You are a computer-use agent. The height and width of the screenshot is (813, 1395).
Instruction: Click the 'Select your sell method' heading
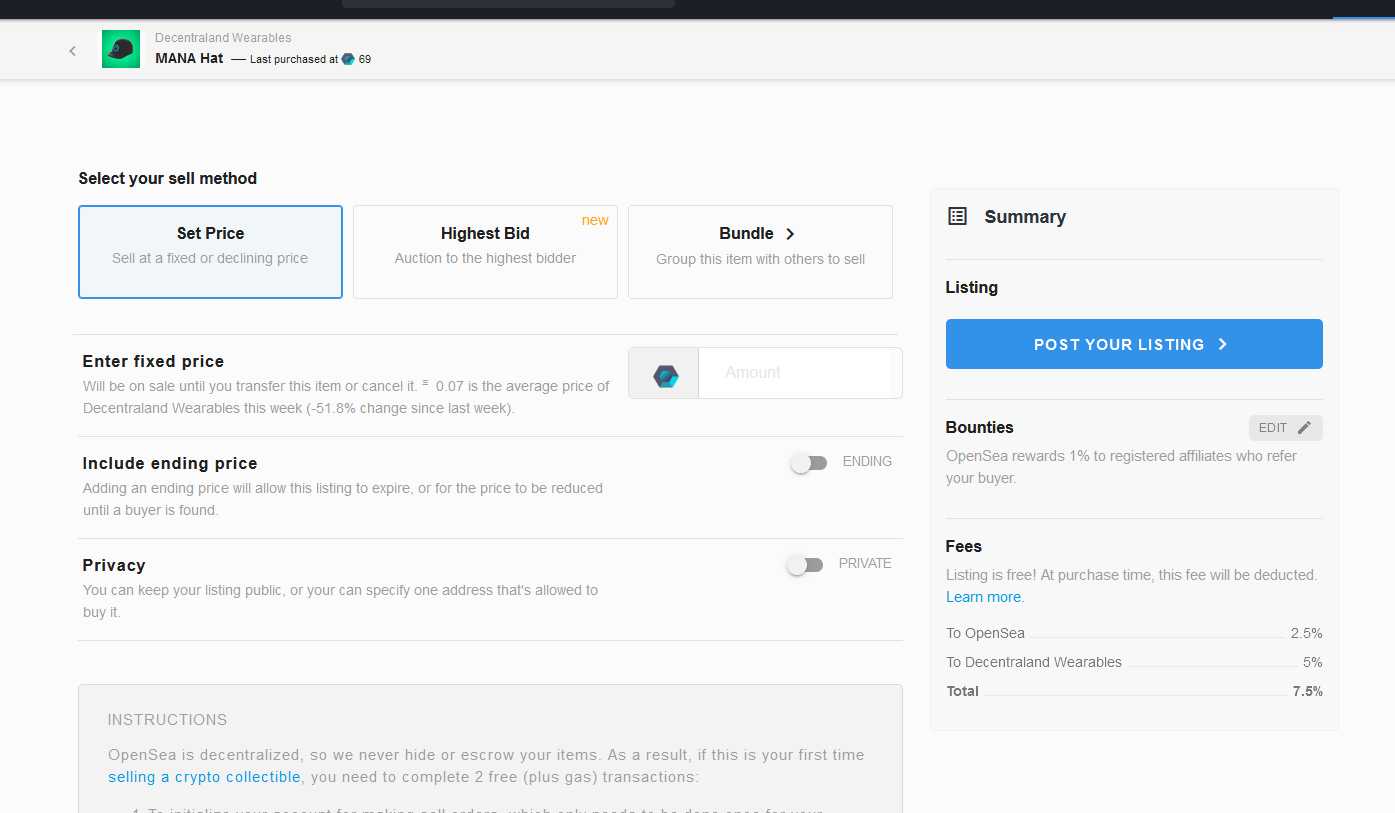(168, 178)
